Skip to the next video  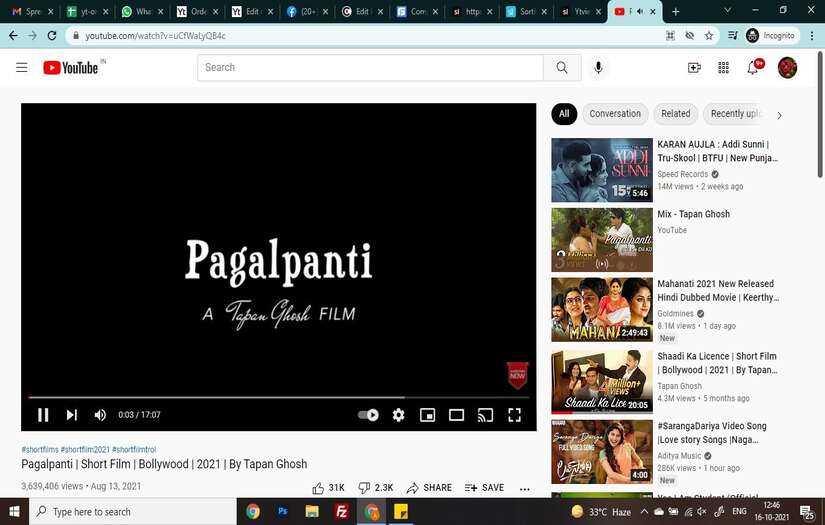[x=72, y=415]
